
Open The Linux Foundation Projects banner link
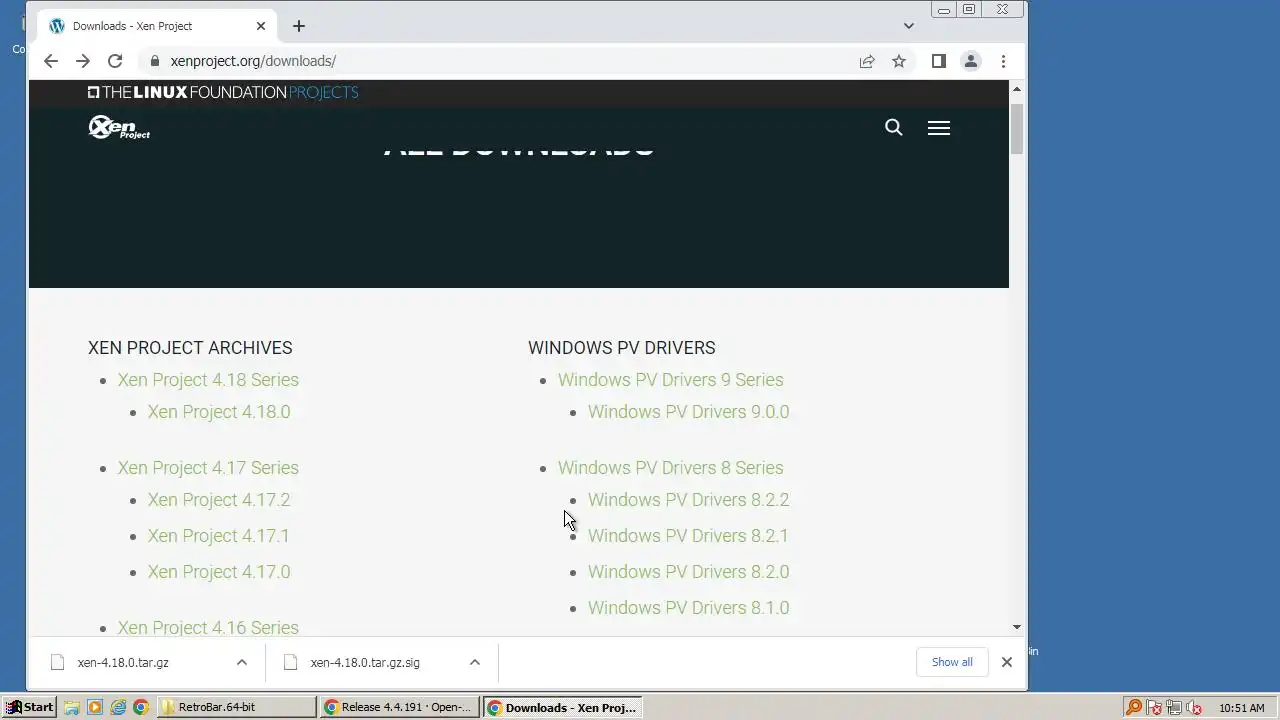pos(223,92)
